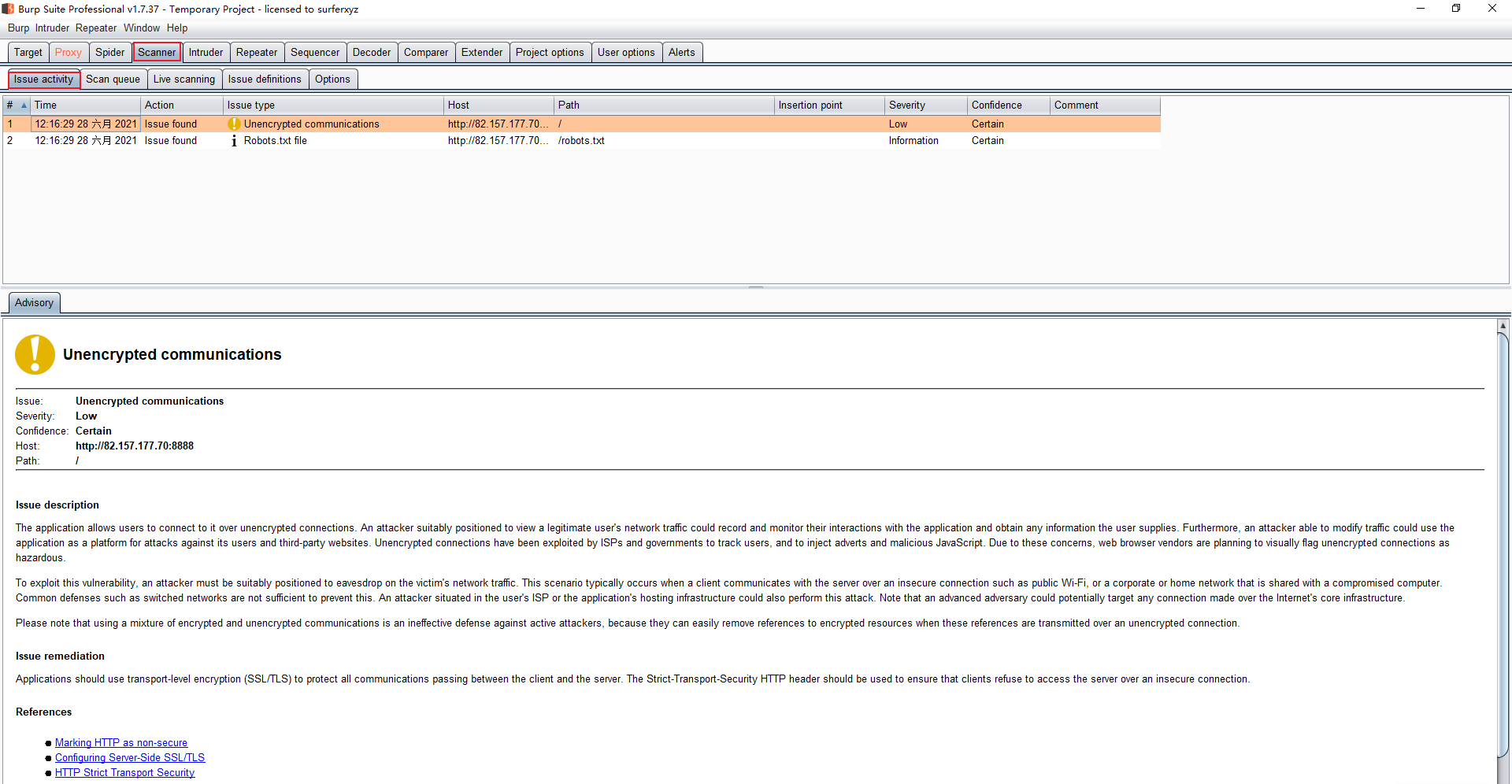1512x784 pixels.
Task: Click the split pane divider handle
Action: (756, 288)
